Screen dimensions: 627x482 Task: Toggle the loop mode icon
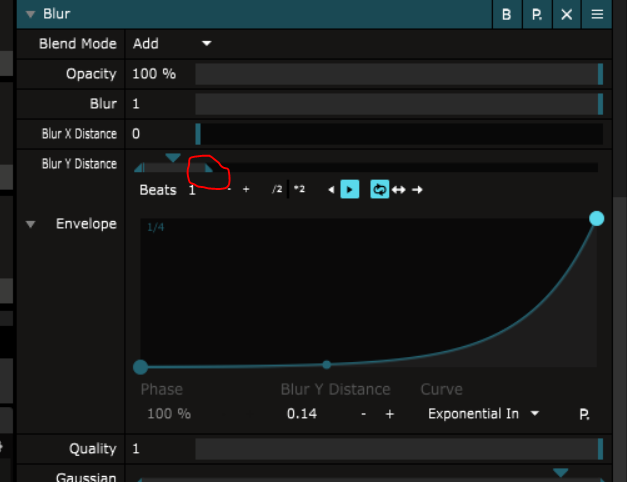379,189
